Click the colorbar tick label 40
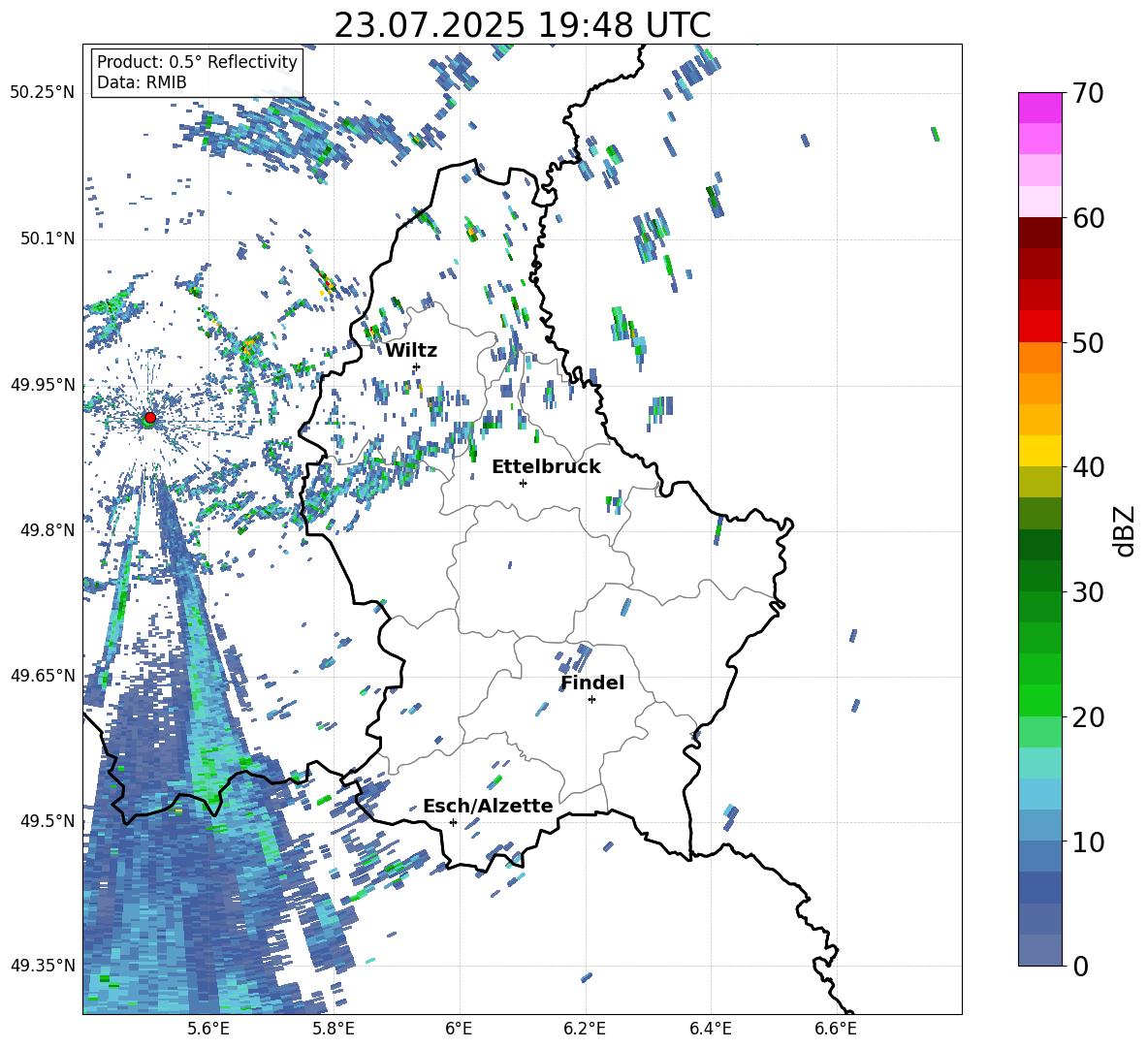 click(1088, 467)
